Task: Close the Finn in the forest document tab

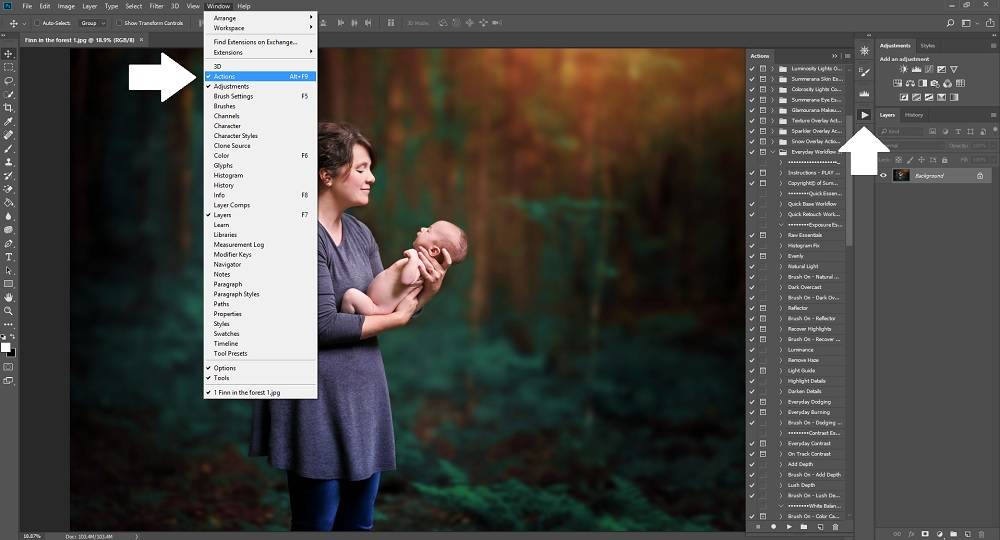Action: (x=141, y=40)
